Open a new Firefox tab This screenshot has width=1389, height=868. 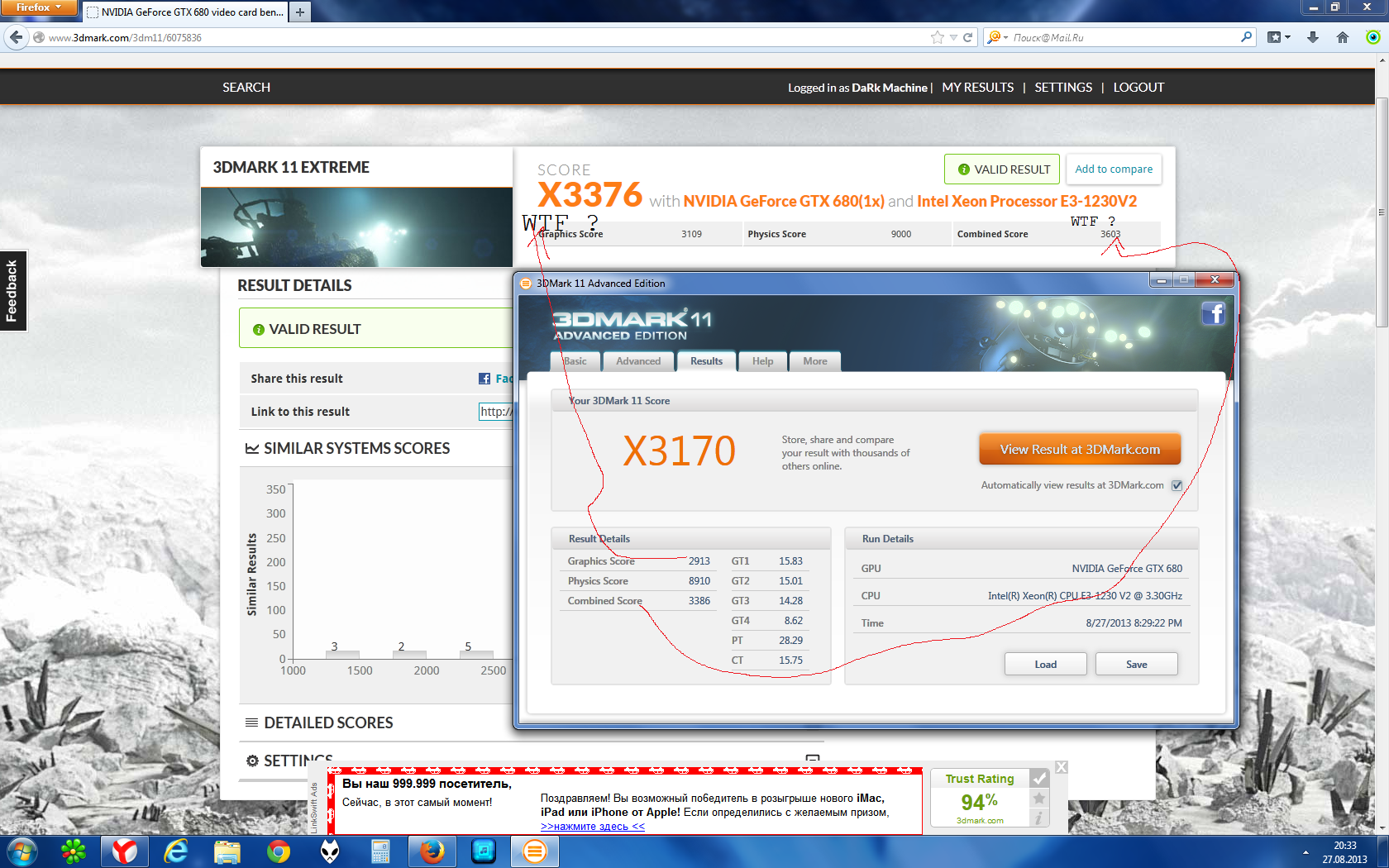(x=300, y=12)
